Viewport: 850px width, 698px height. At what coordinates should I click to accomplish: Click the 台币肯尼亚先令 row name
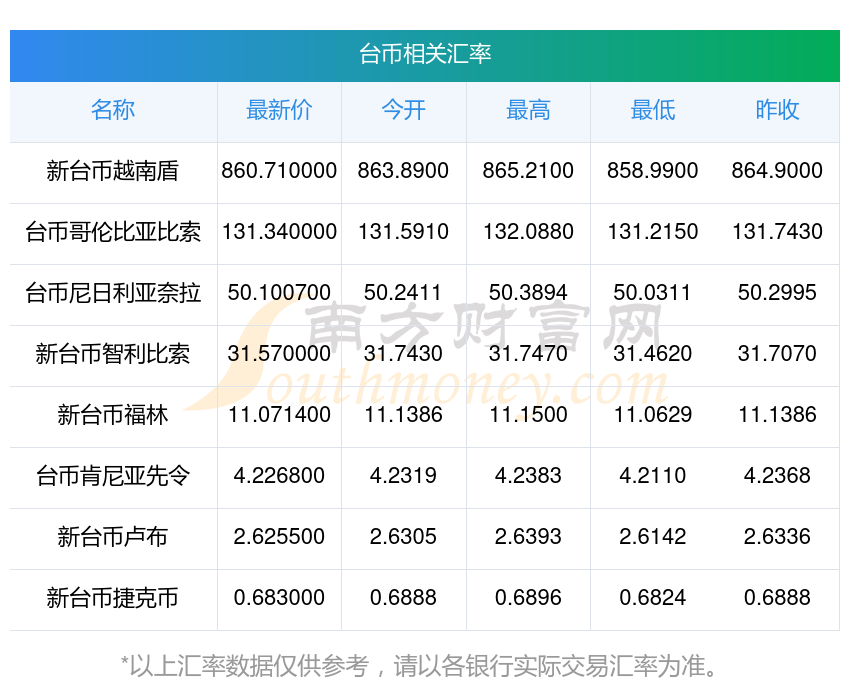point(113,476)
